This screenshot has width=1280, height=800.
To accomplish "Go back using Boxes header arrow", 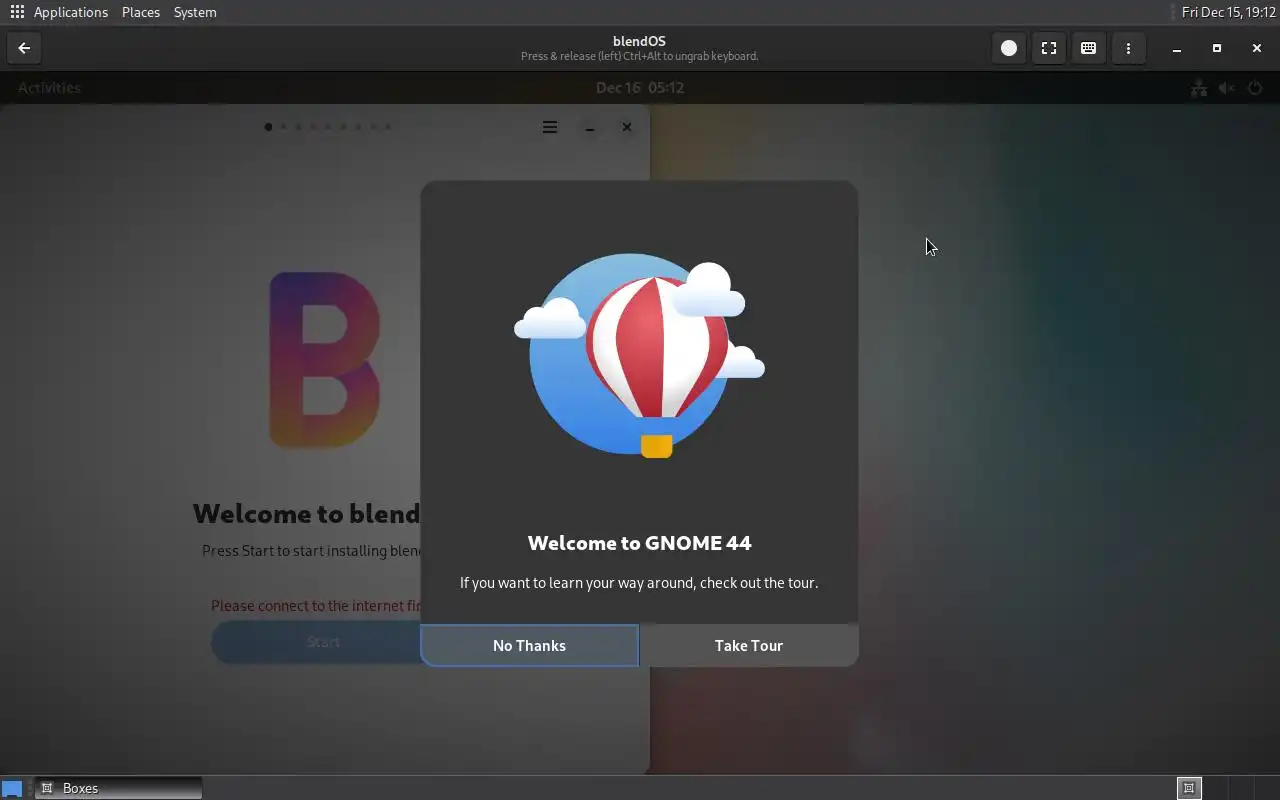I will [24, 48].
